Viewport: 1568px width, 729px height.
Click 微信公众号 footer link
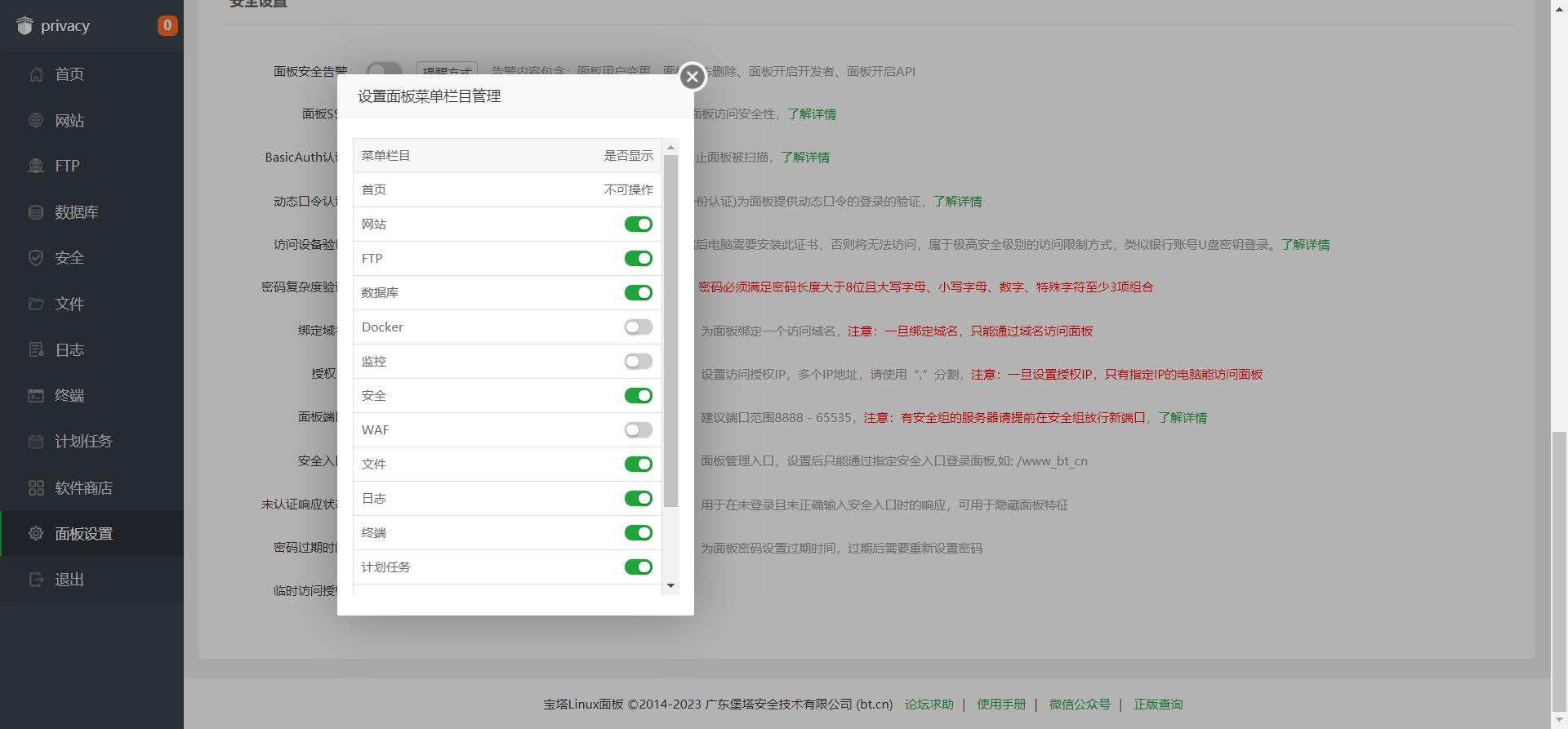tap(1080, 705)
